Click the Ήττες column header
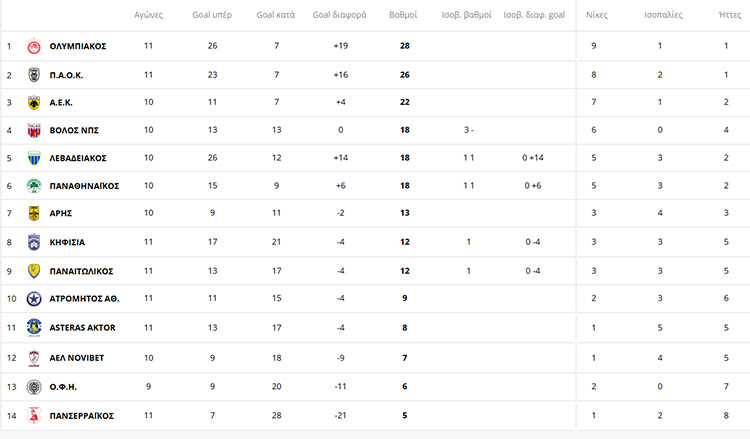 730,16
